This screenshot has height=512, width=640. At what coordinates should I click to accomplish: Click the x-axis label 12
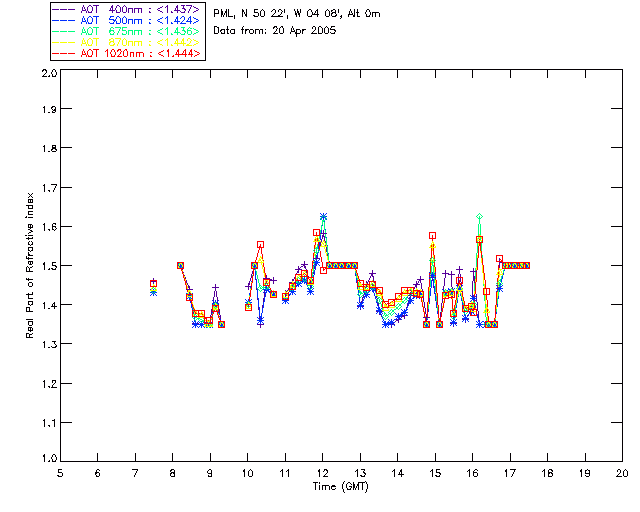point(322,473)
